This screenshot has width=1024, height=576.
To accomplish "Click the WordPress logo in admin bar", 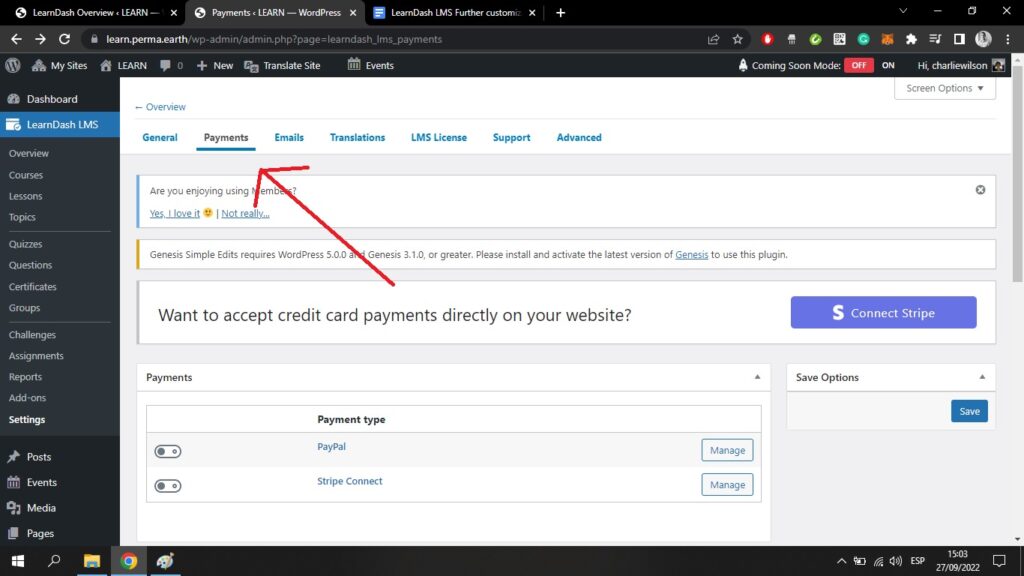I will 13,65.
